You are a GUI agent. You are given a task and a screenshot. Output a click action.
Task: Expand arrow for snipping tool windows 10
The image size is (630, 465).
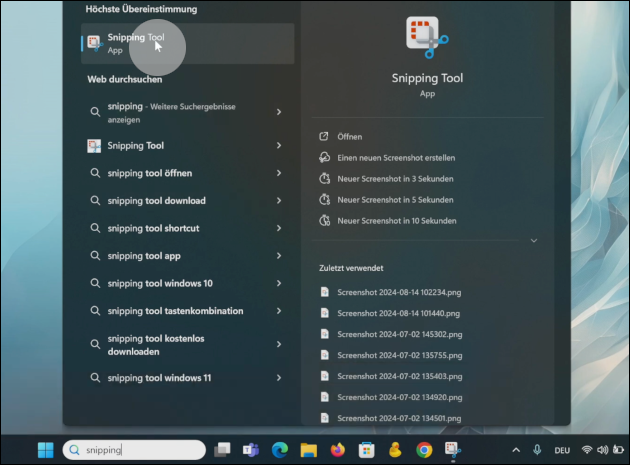click(279, 283)
